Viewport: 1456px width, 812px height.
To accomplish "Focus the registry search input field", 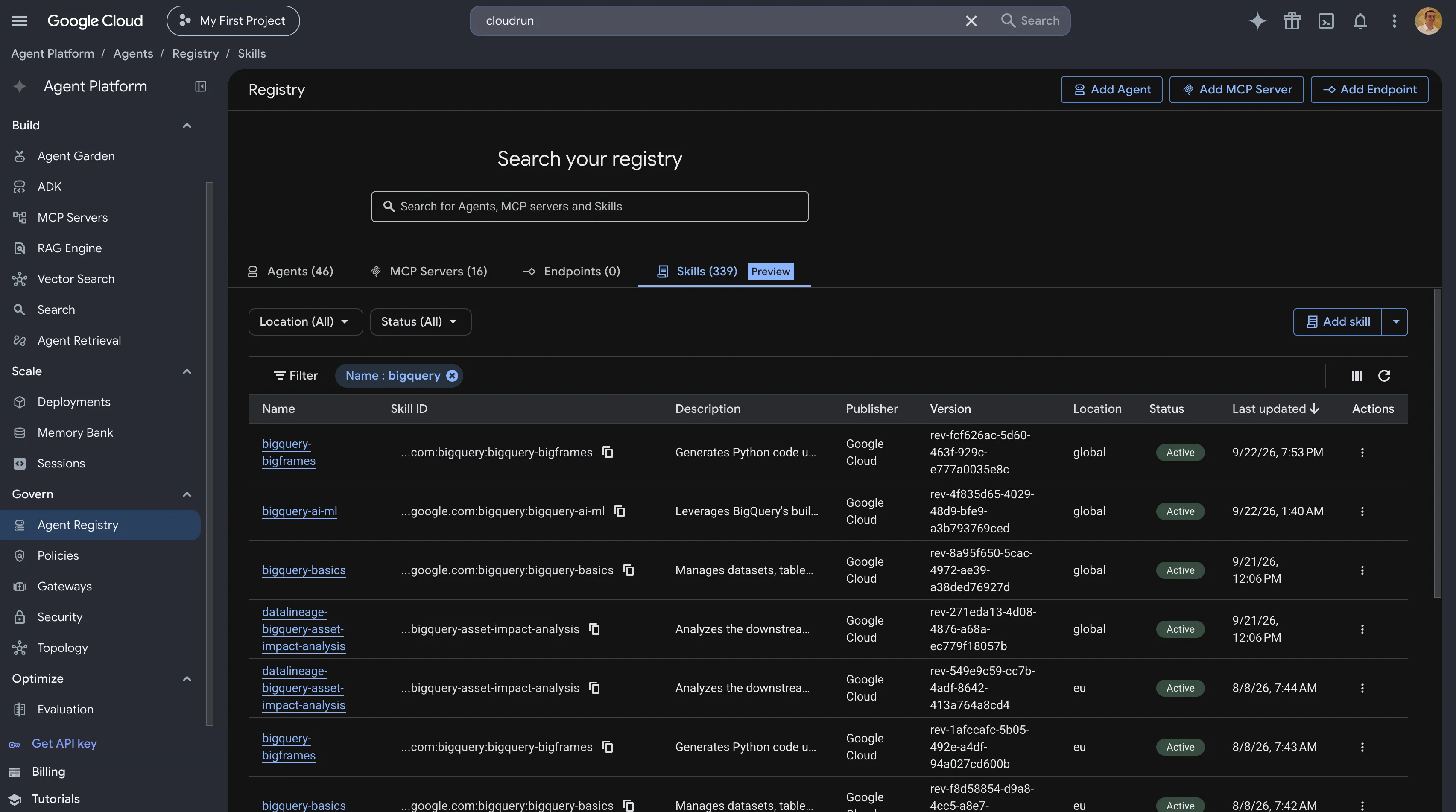I will point(590,207).
